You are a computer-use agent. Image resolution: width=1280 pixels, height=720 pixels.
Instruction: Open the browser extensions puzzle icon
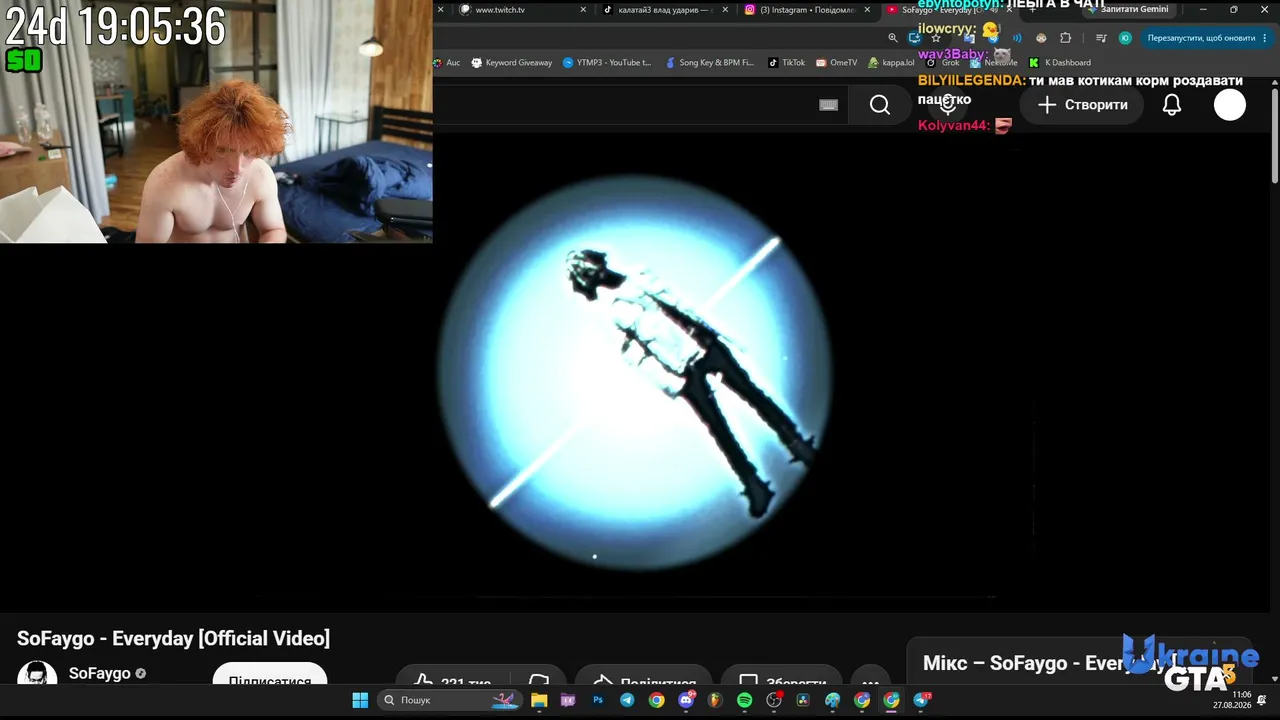coord(1066,38)
